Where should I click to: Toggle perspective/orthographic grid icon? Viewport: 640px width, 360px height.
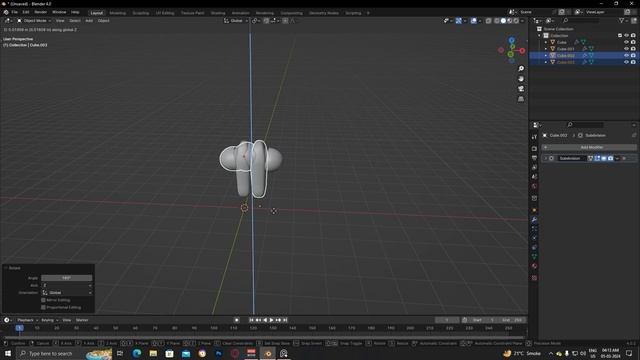(521, 99)
